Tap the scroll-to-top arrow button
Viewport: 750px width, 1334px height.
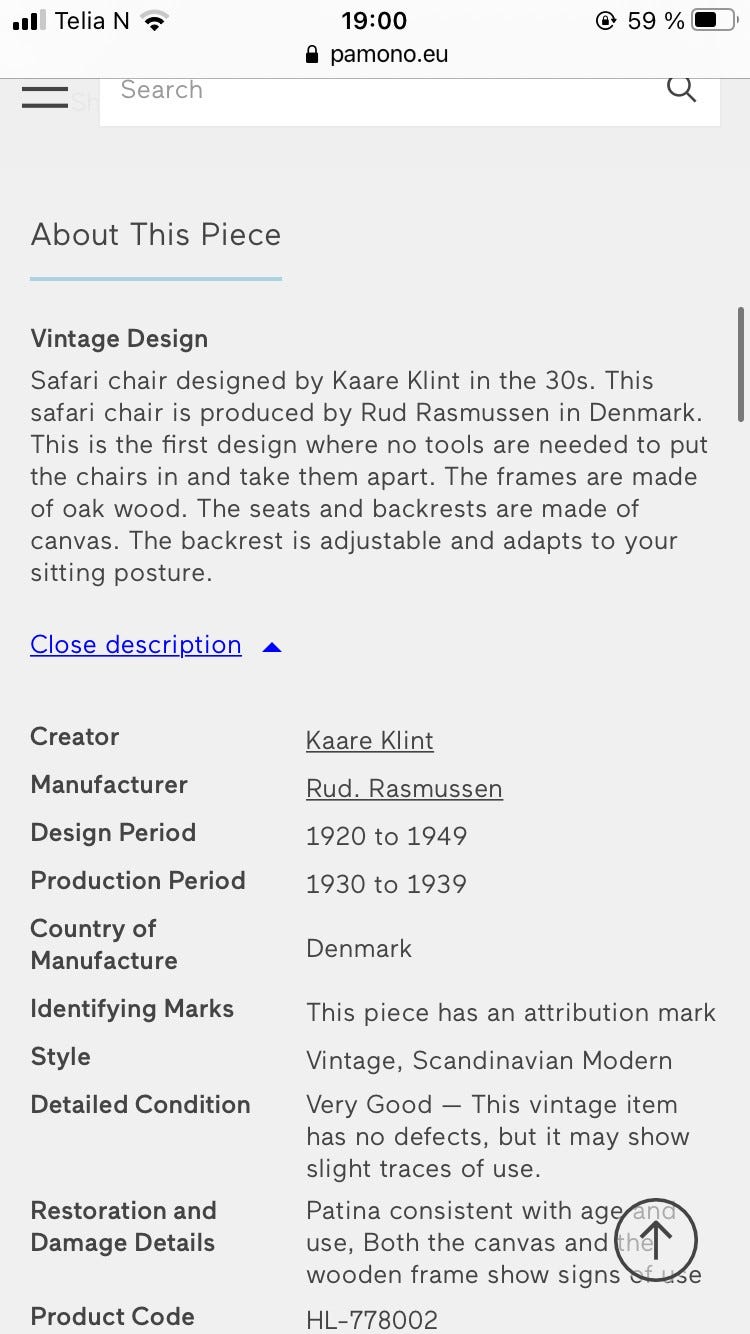(x=656, y=1241)
